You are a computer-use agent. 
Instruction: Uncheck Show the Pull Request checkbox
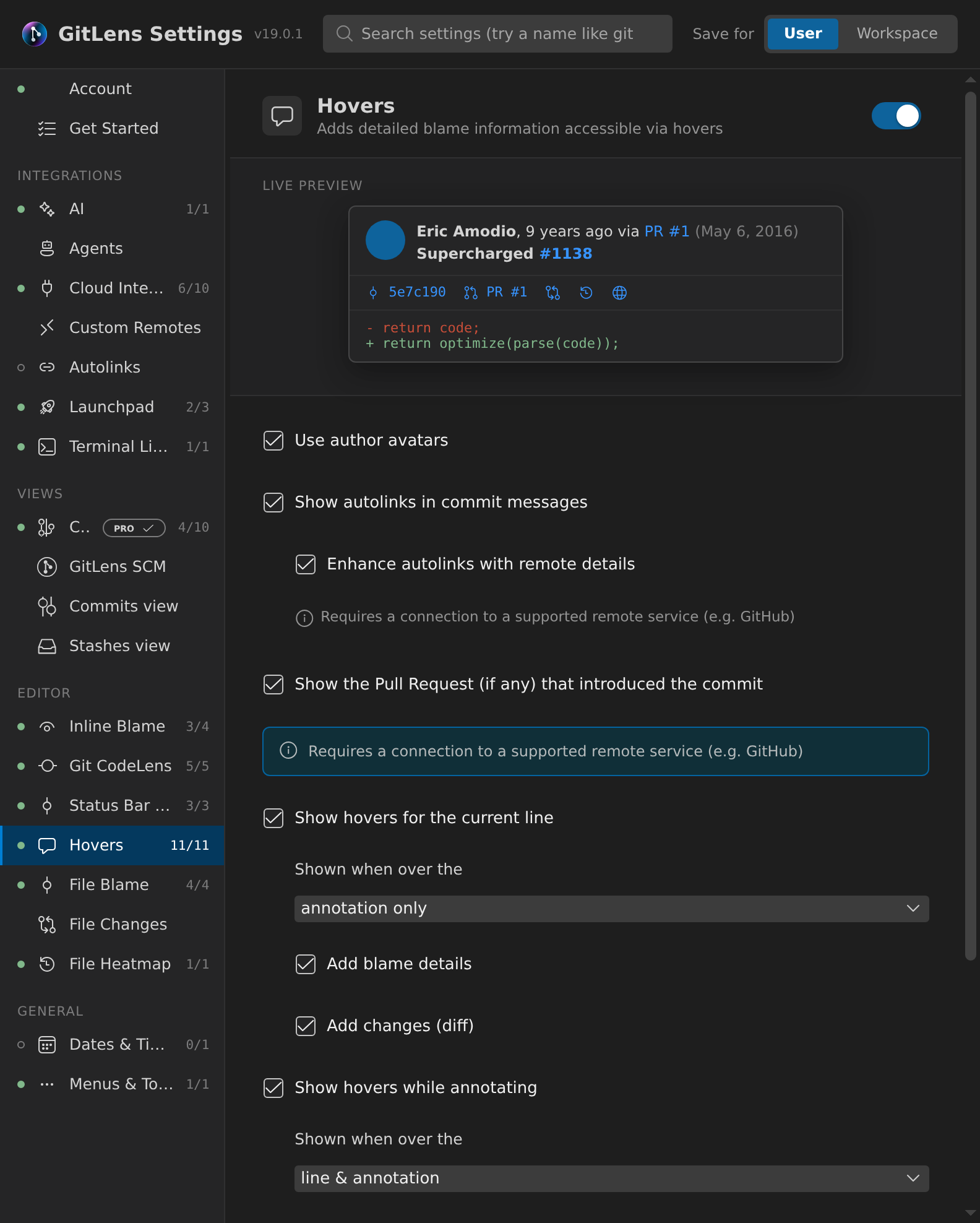point(273,685)
